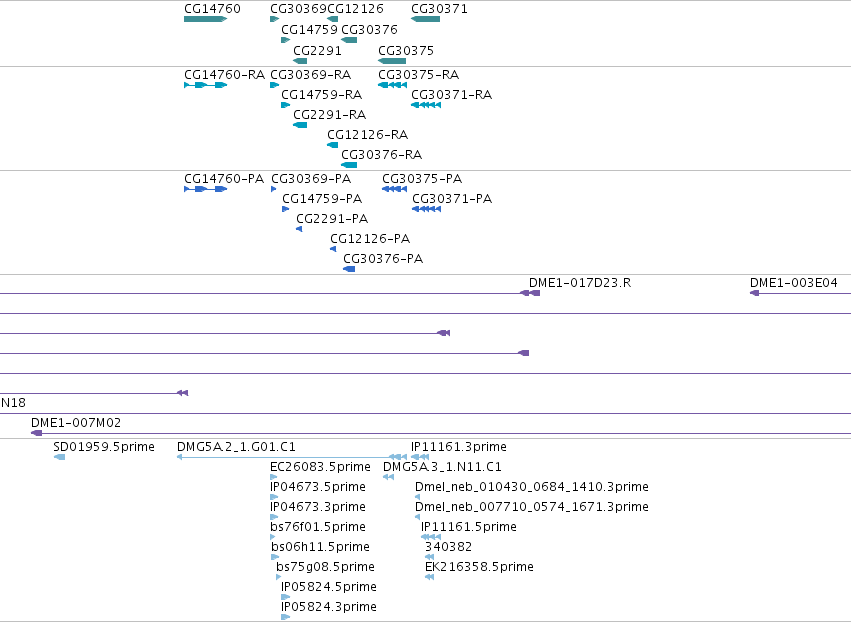The height and width of the screenshot is (622, 851).
Task: Click the DME1-007M02 clone label
Action: (x=76, y=423)
